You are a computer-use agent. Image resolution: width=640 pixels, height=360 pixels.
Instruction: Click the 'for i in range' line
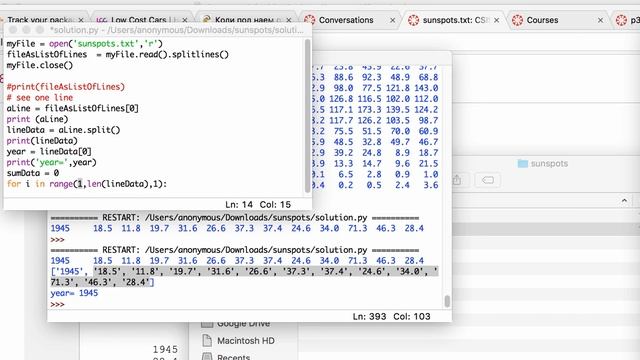click(87, 184)
